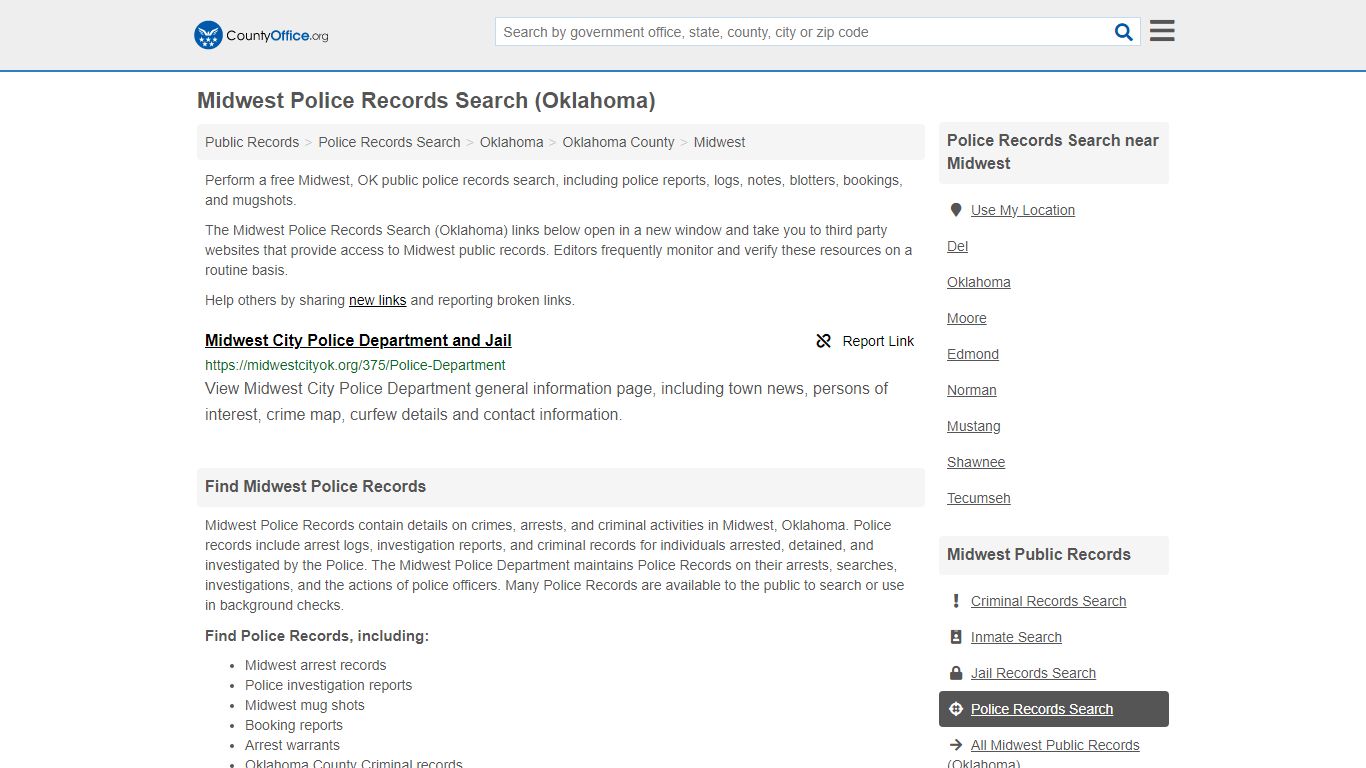Image resolution: width=1366 pixels, height=768 pixels.
Task: Open Police Records Search breadcrumb
Action: pos(389,142)
